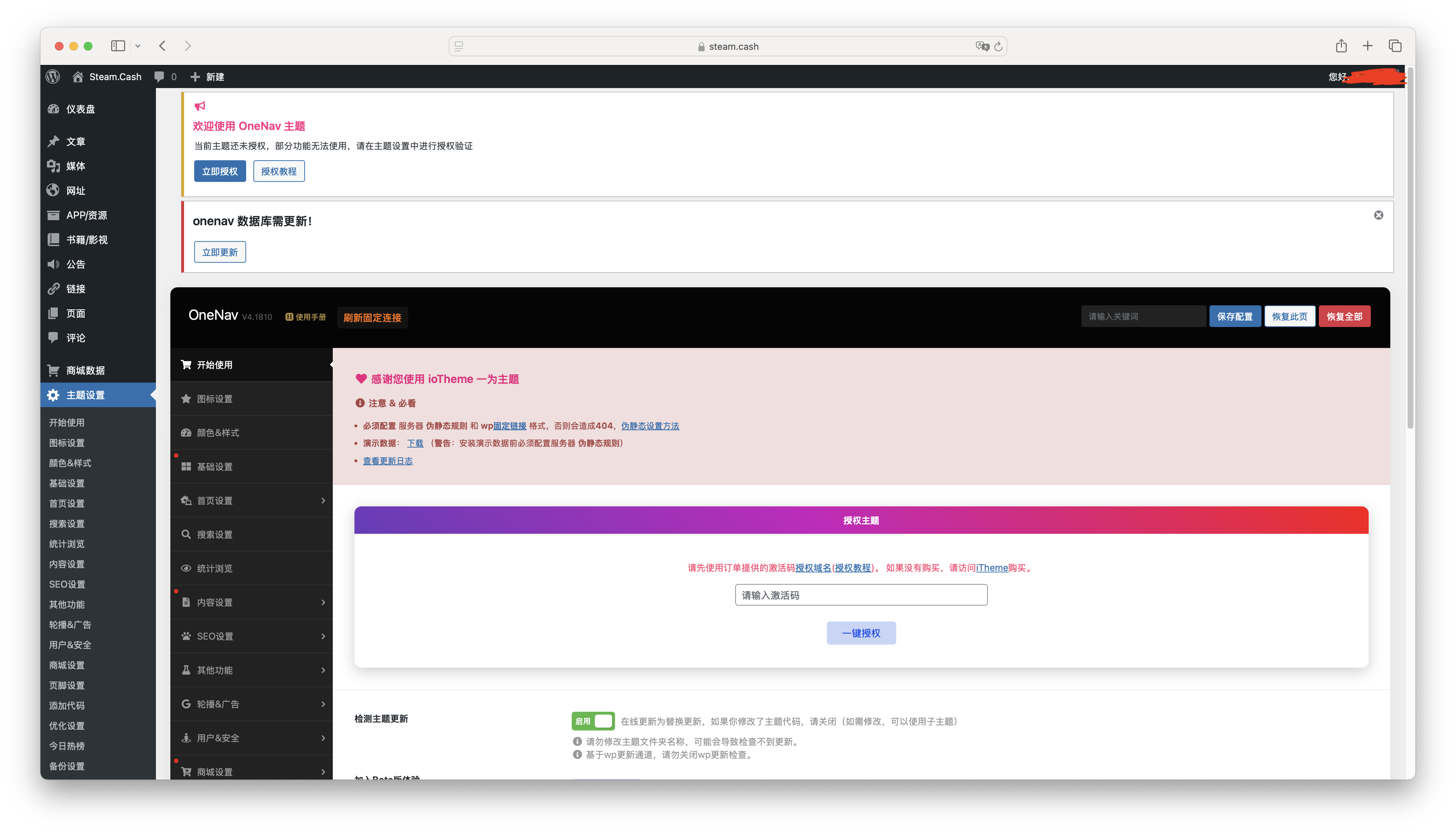Expand 内容设置 panel chevron

click(x=323, y=602)
